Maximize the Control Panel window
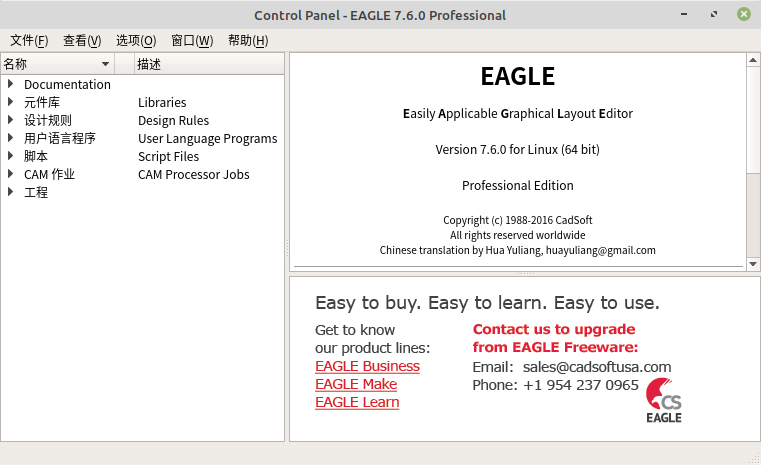Screen dimensions: 761x465 pos(714,14)
